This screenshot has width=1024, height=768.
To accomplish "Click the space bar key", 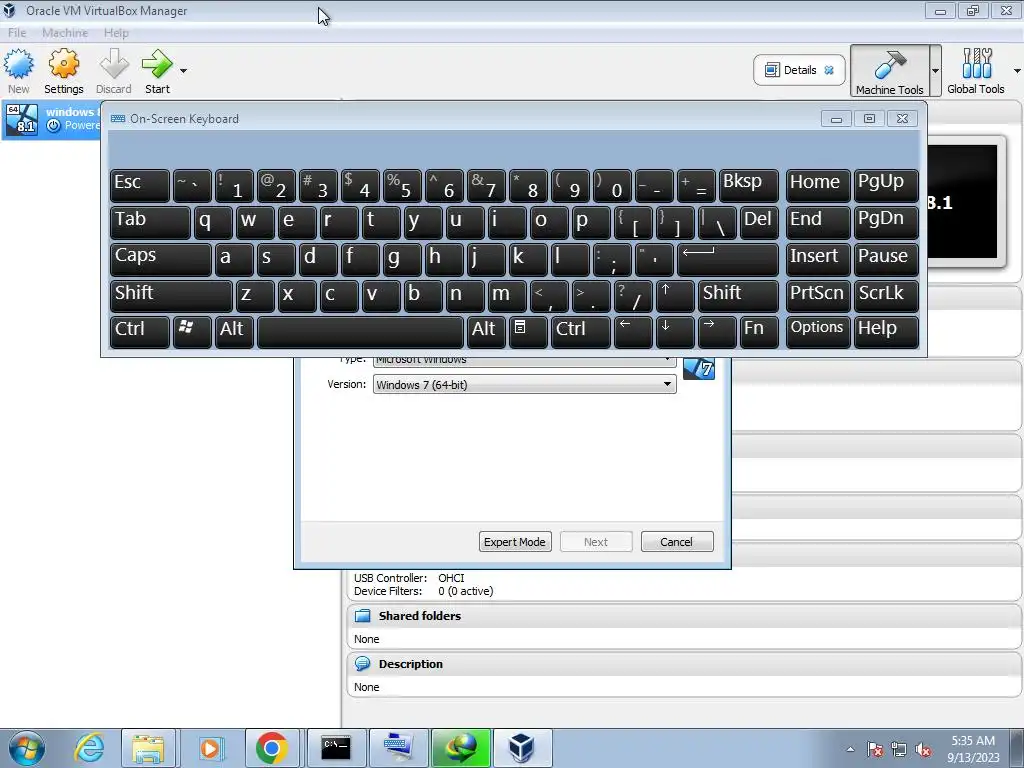I will 360,332.
